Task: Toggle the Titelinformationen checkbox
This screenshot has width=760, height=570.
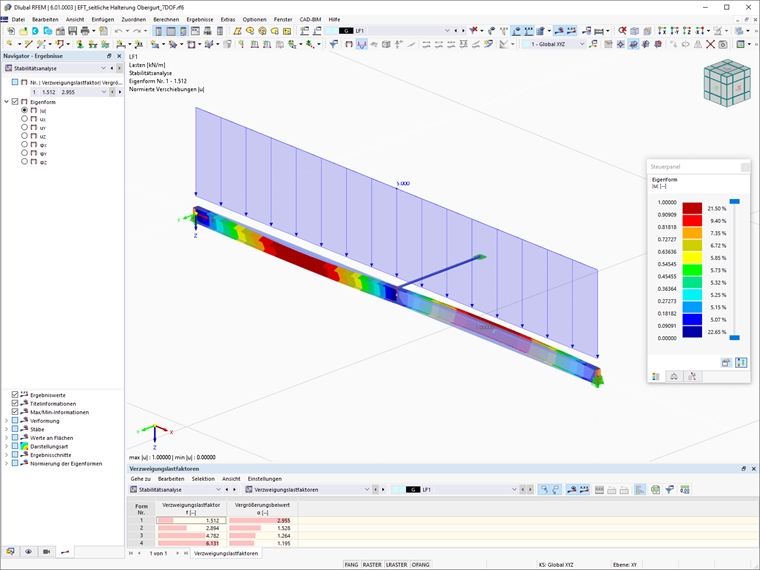Action: pyautogui.click(x=15, y=403)
